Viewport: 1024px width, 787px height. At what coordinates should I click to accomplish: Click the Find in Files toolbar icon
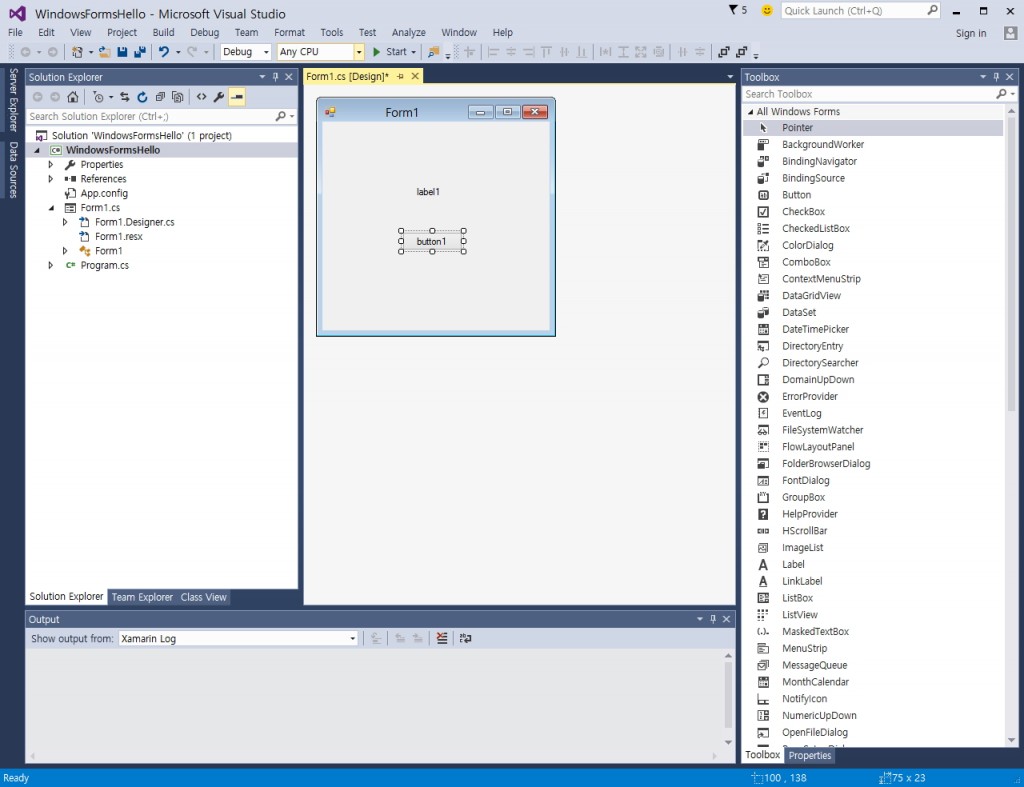pyautogui.click(x=433, y=52)
